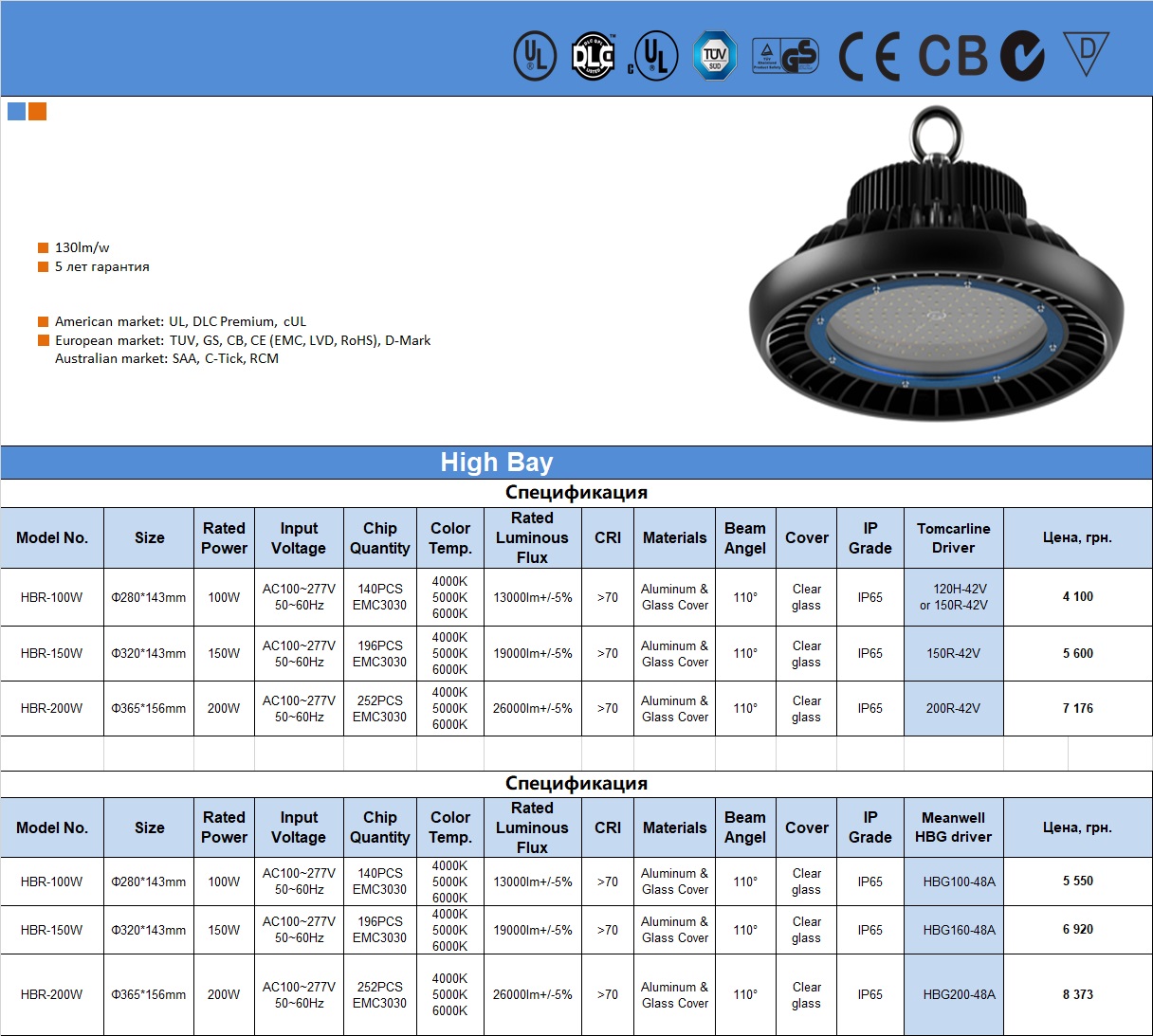Select the 200R-42V driver cell
This screenshot has width=1153, height=1036.
click(x=953, y=709)
